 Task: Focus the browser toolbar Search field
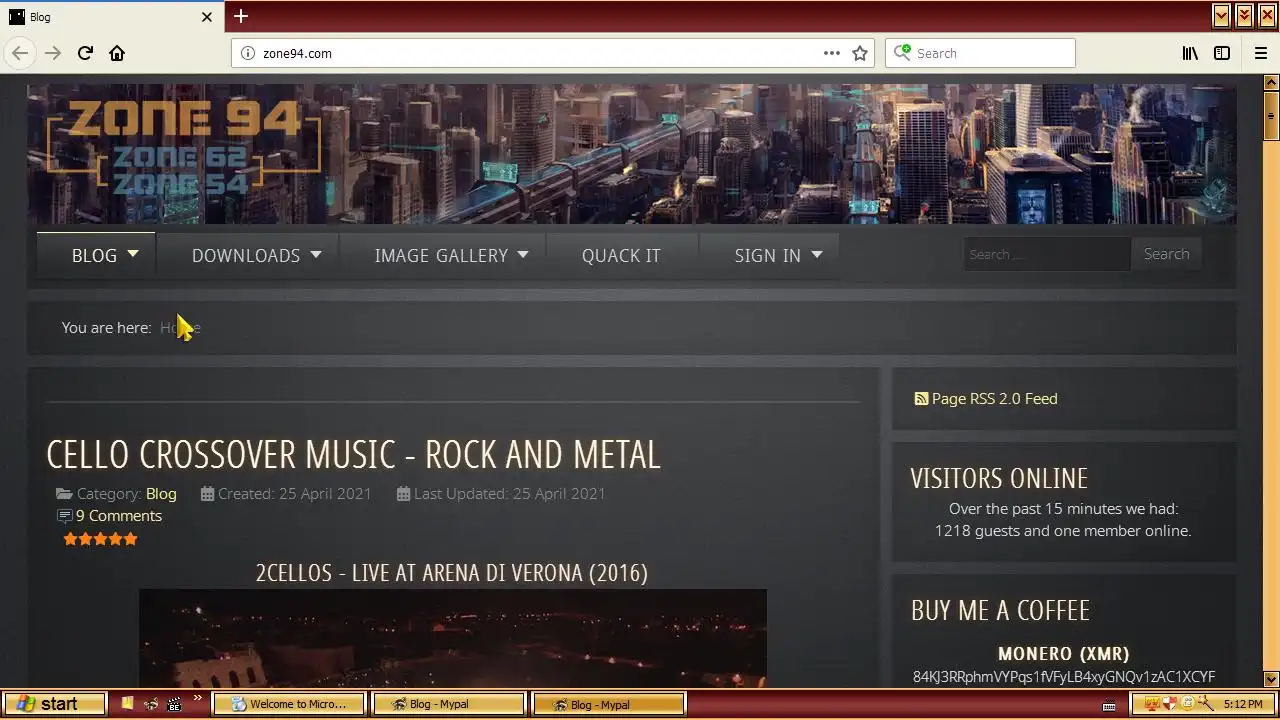(980, 53)
